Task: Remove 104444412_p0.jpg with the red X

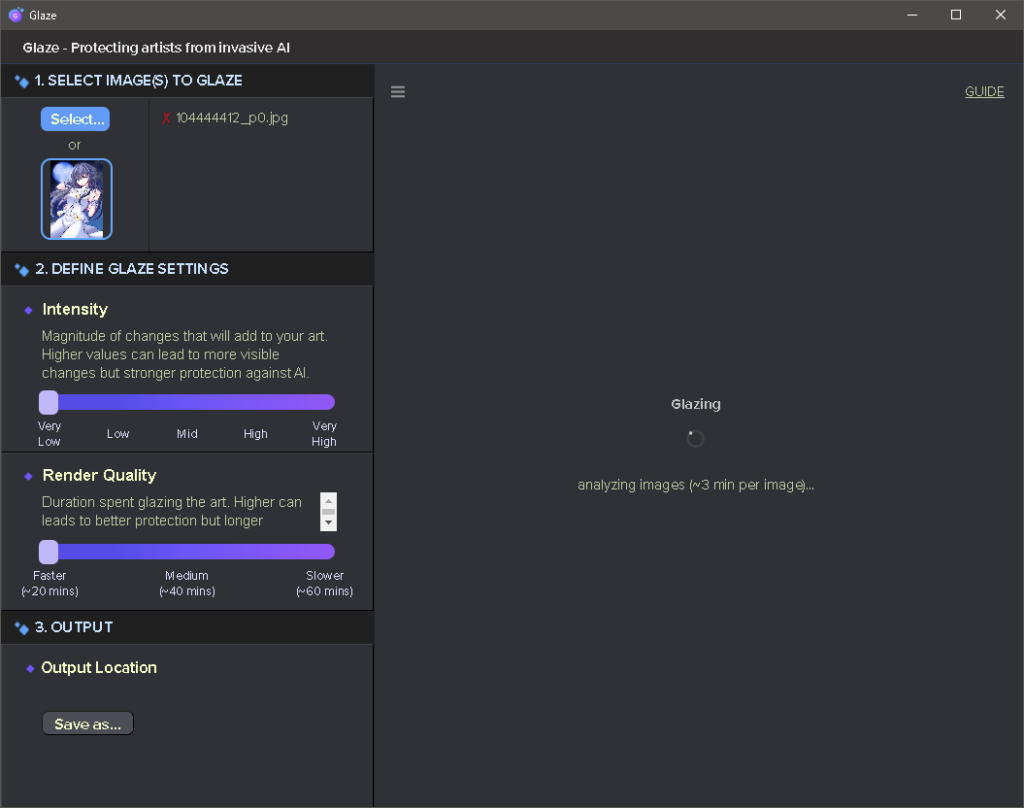Action: click(167, 118)
